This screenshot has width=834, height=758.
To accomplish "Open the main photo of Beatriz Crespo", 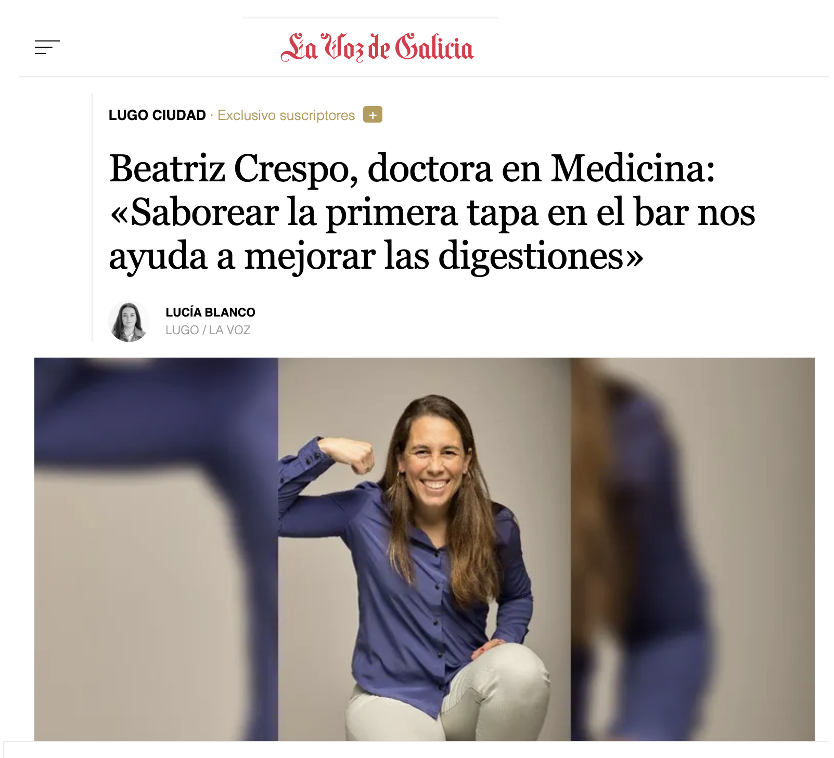I will click(x=424, y=549).
